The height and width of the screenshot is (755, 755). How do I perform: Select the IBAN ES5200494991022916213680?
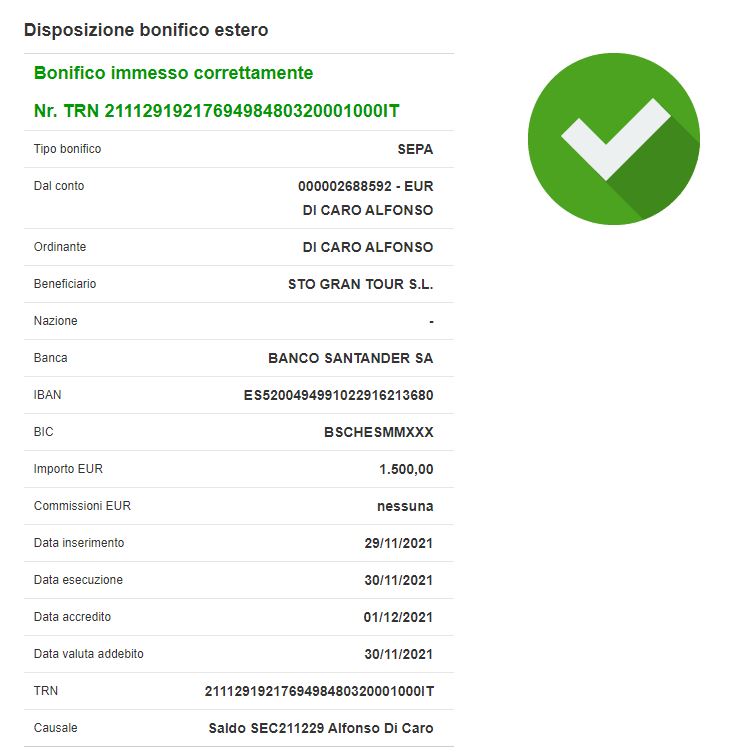338,395
